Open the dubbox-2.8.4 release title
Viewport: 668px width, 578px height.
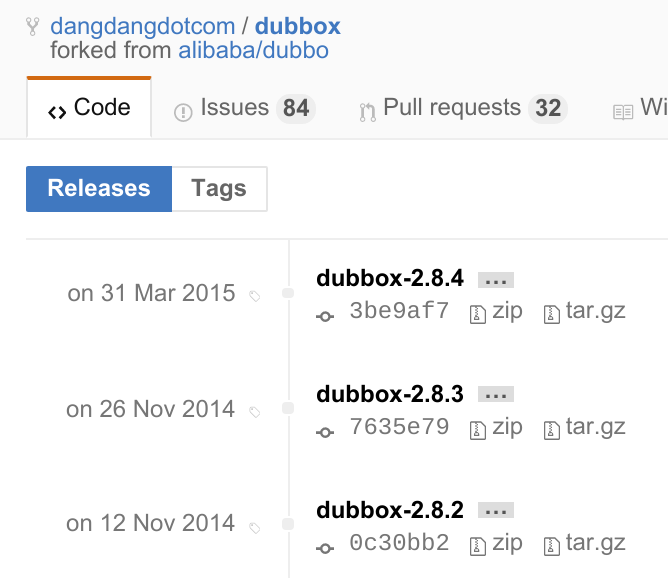point(390,279)
